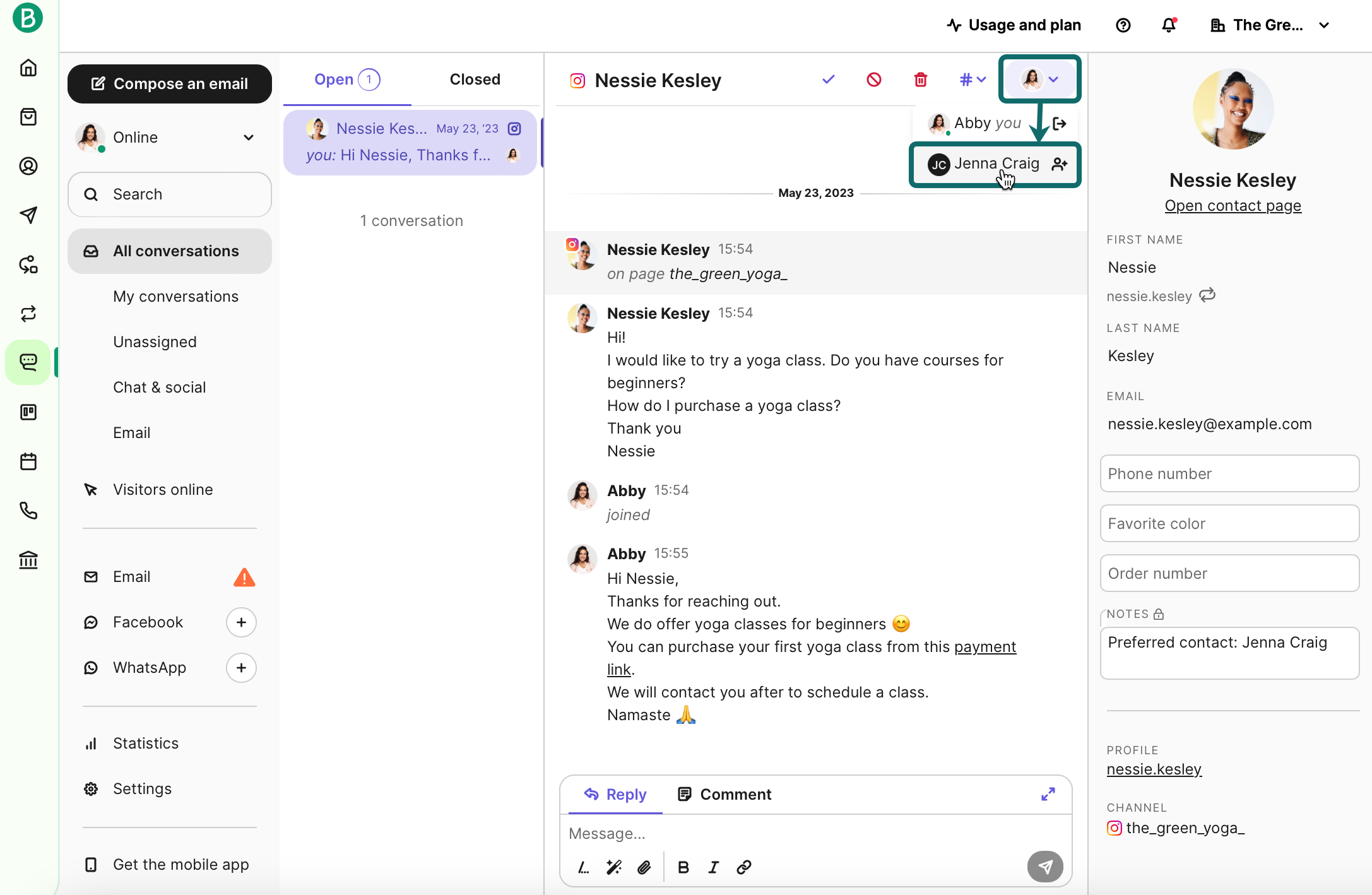The height and width of the screenshot is (895, 1372).
Task: Leave conversation via Abby's exit icon
Action: point(1060,124)
